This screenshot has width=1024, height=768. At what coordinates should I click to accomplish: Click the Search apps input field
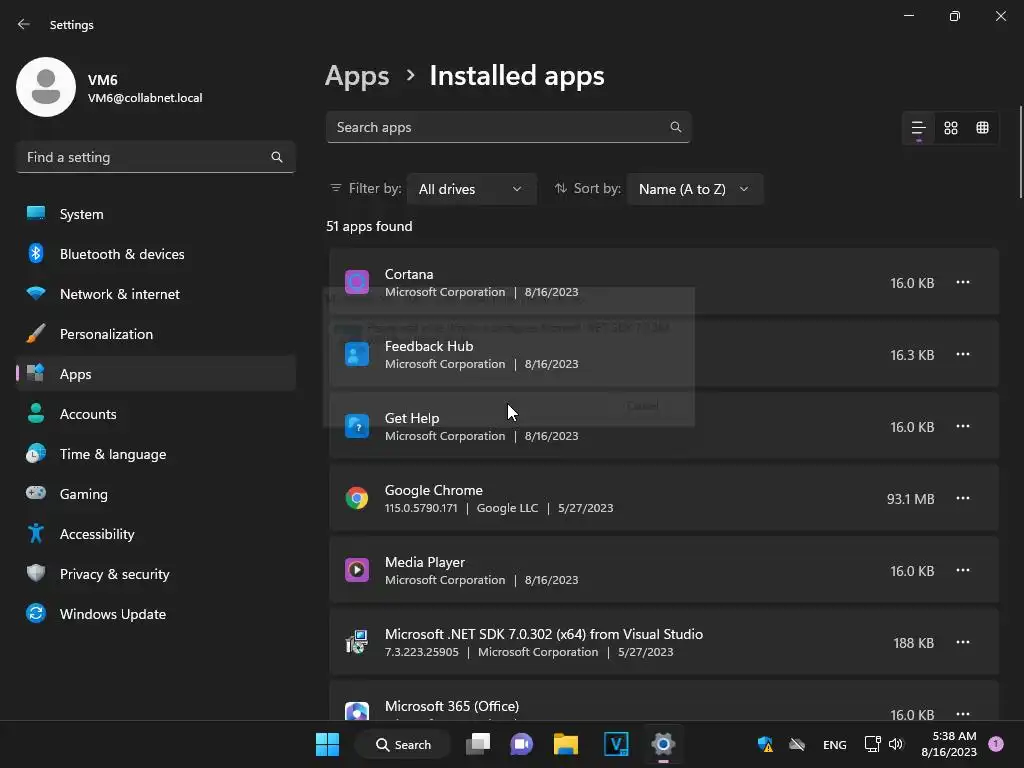click(x=508, y=127)
